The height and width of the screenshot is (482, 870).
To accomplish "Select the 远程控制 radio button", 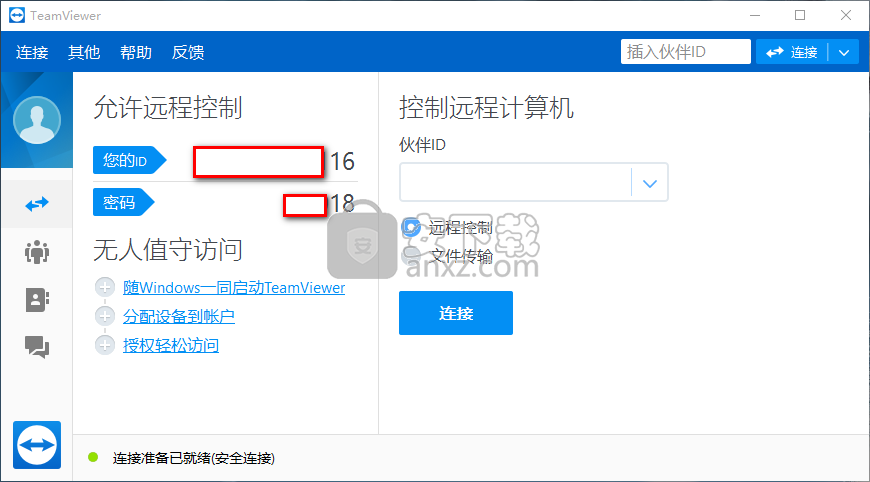I will point(411,227).
